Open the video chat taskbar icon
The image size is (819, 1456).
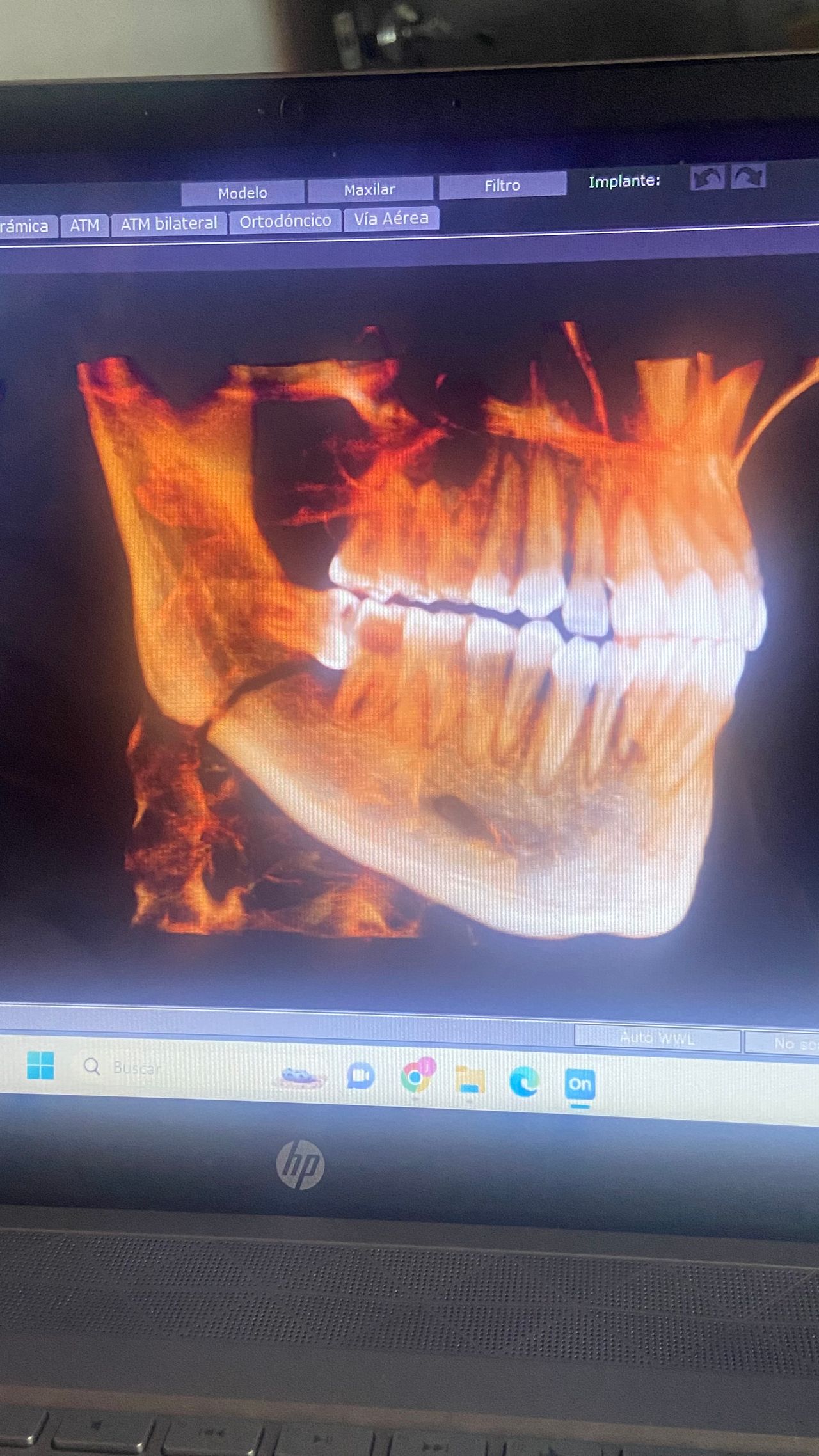(361, 1076)
